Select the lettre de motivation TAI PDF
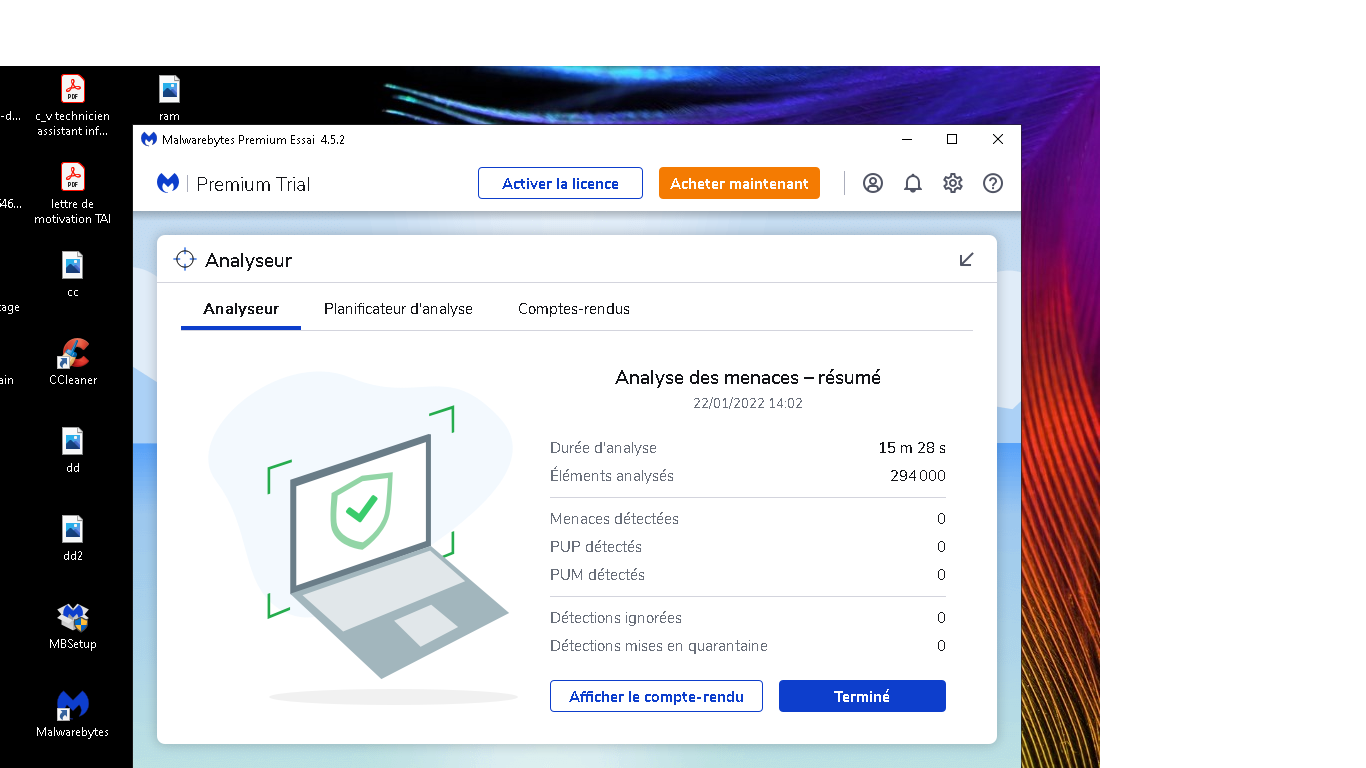The image size is (1366, 768). point(73,194)
